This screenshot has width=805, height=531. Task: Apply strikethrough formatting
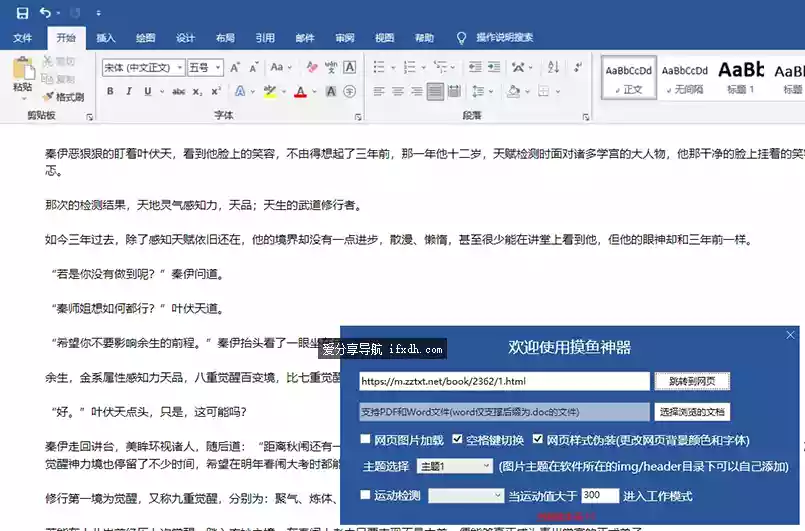click(179, 91)
